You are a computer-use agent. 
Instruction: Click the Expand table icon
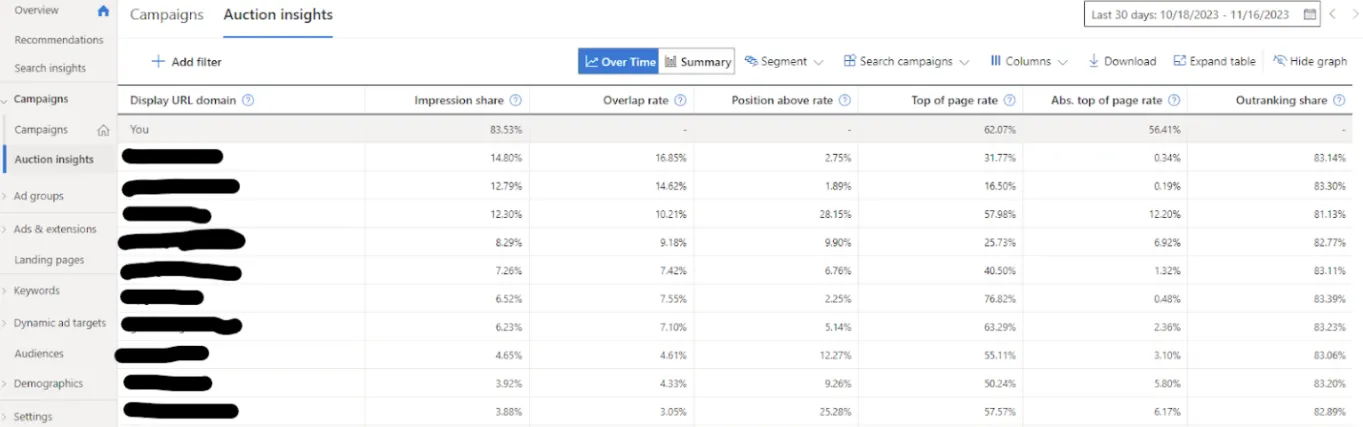[1179, 61]
